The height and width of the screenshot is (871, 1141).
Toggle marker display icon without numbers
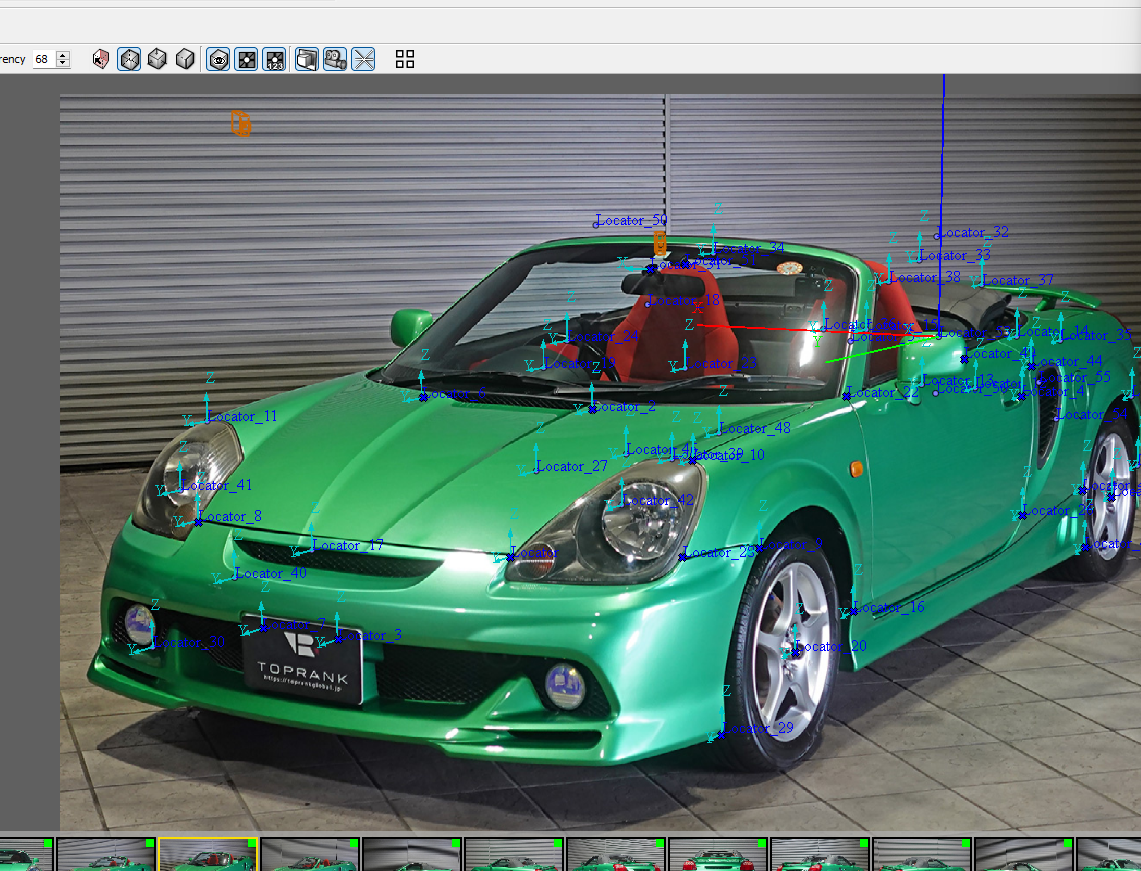coord(246,60)
